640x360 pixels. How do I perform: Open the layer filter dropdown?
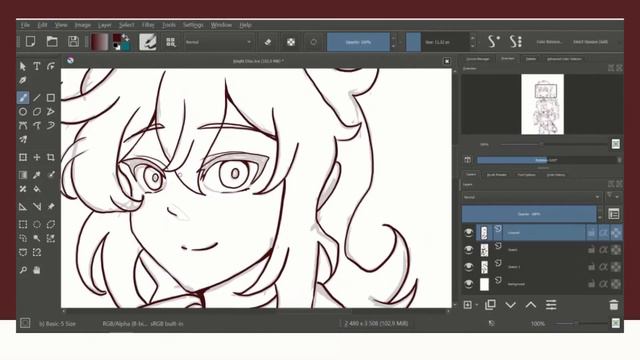coord(613,197)
